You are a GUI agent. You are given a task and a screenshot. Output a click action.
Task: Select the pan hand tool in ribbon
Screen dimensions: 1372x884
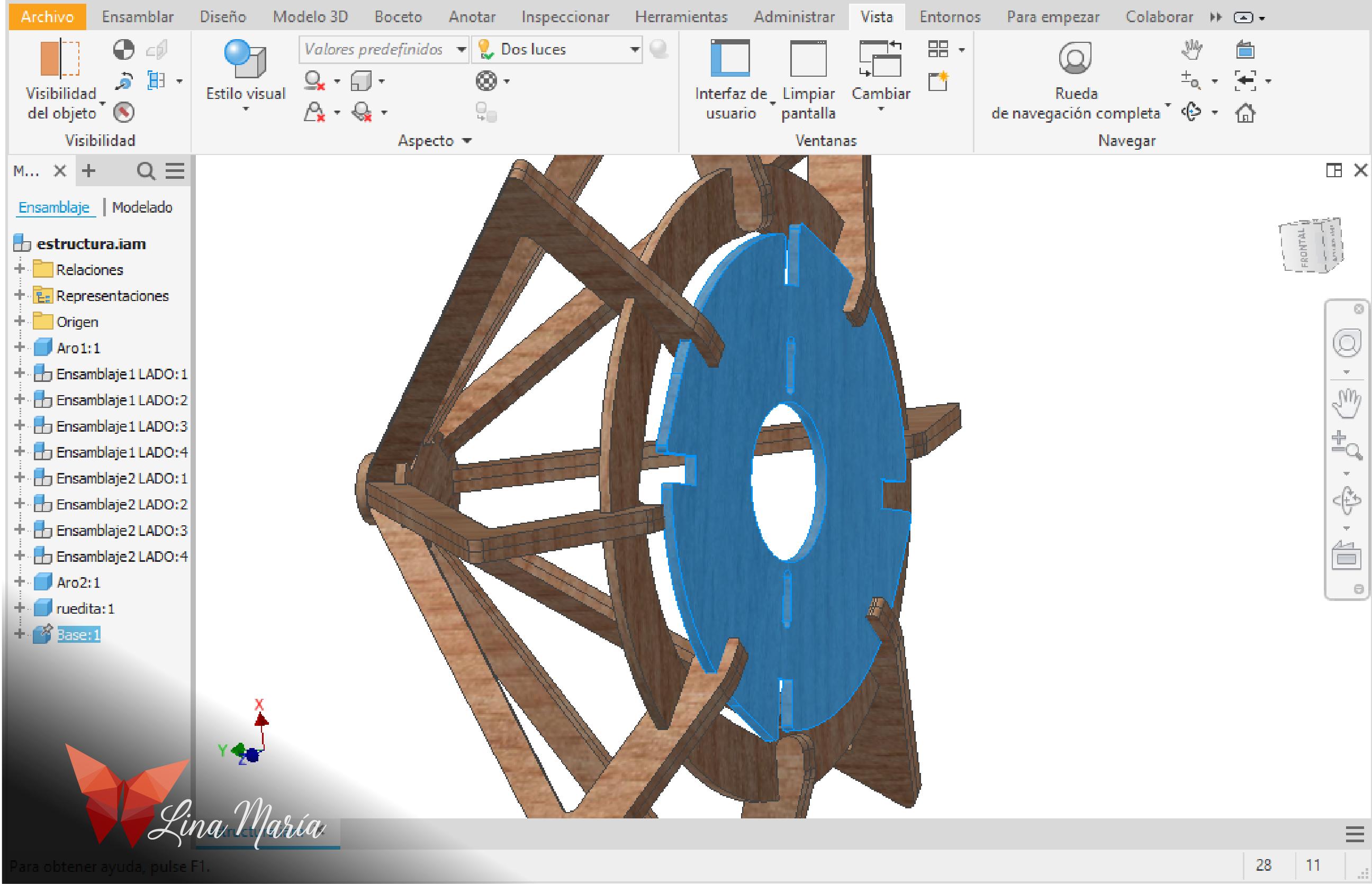(1192, 50)
